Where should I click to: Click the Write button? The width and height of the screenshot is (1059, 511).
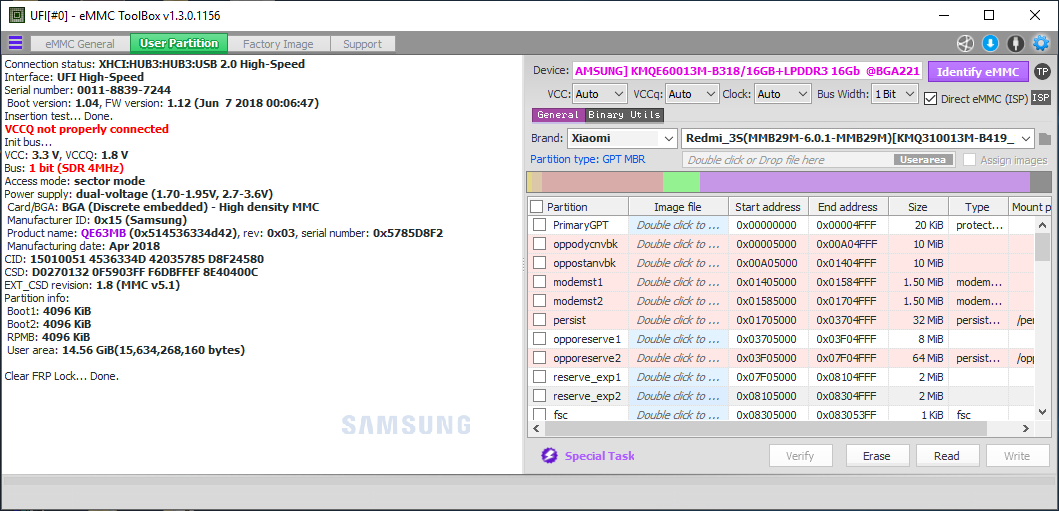(1017, 456)
